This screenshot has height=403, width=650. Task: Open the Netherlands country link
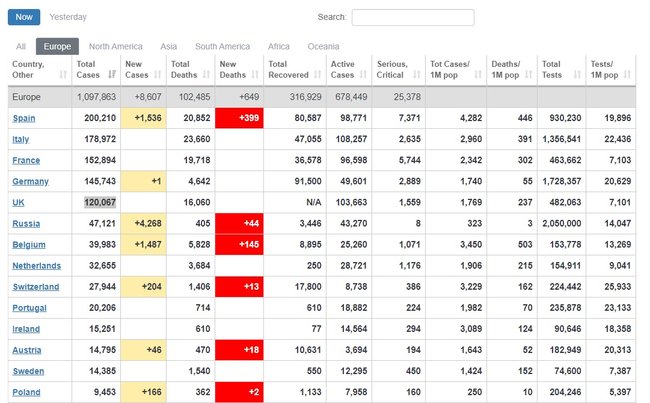click(x=36, y=266)
